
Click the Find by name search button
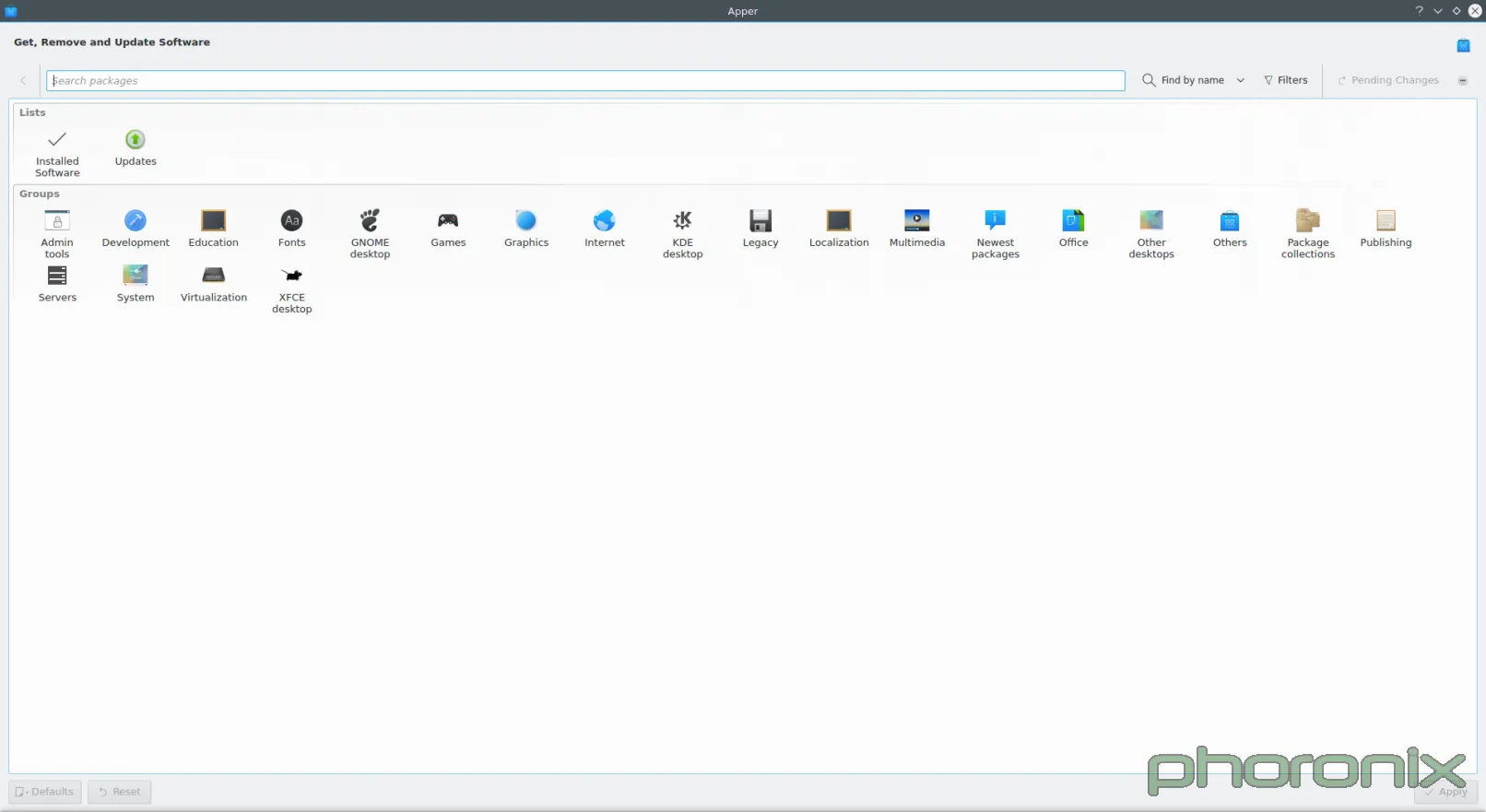click(1184, 81)
